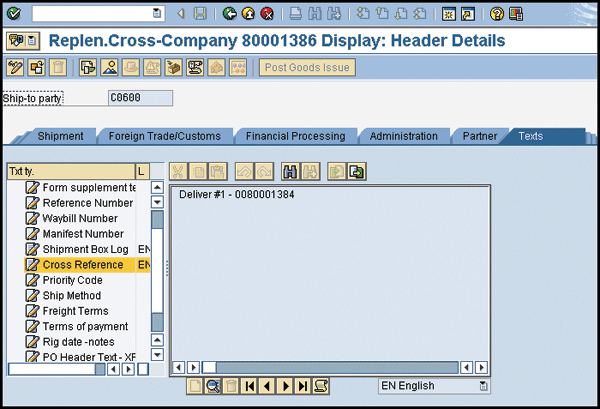Select Rig date -notes text type

click(78, 342)
